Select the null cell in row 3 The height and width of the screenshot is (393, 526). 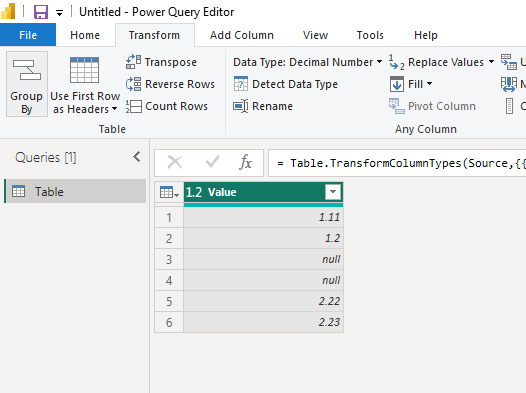tap(263, 259)
